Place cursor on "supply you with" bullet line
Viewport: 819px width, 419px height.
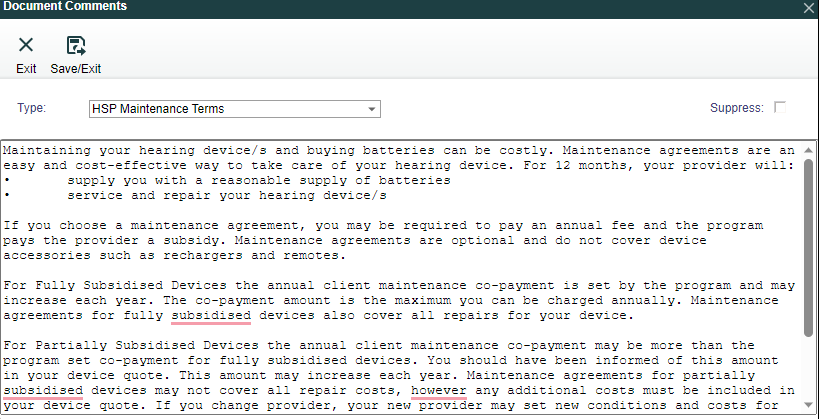point(258,180)
